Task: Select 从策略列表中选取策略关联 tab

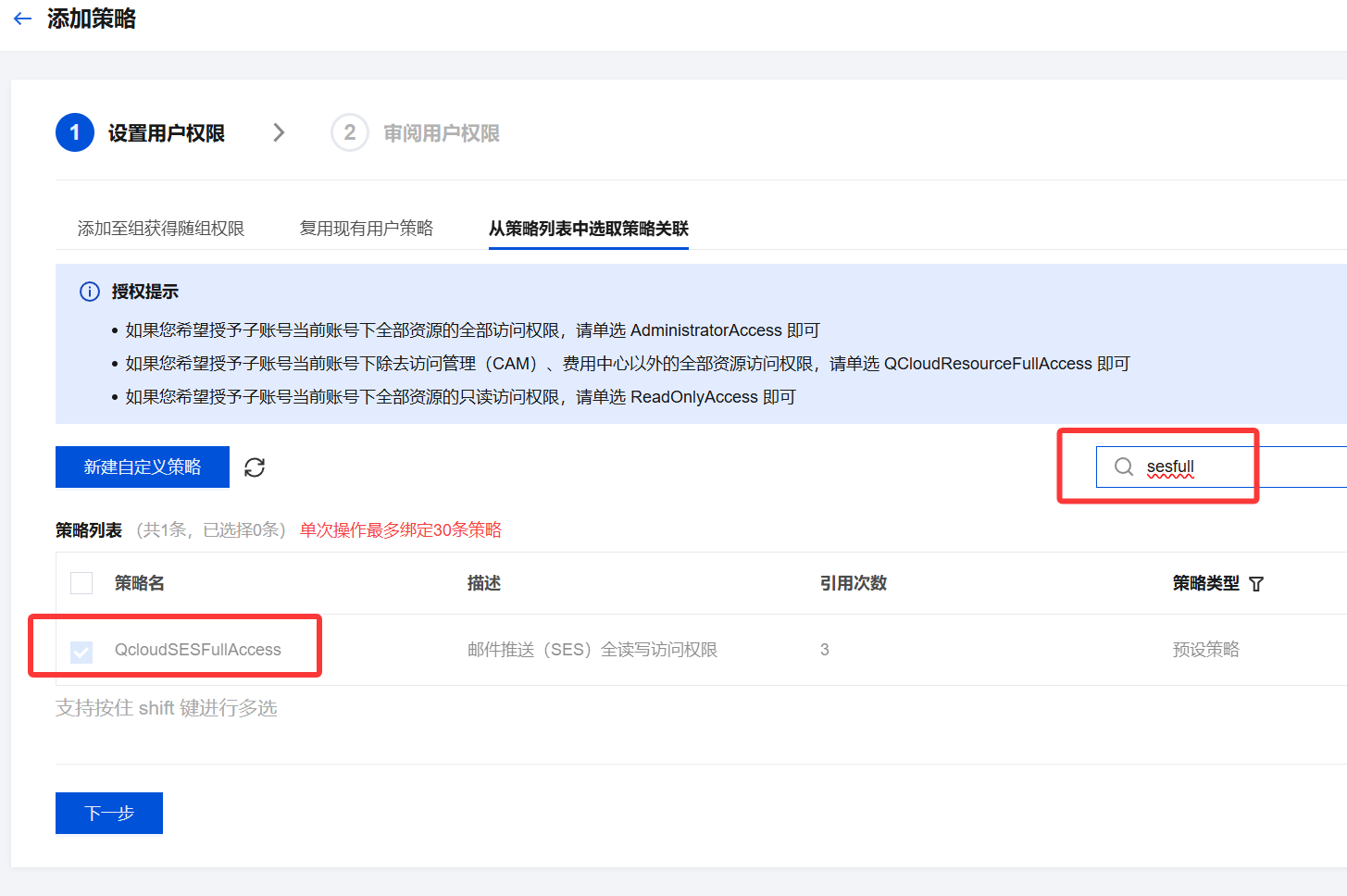Action: pyautogui.click(x=589, y=229)
